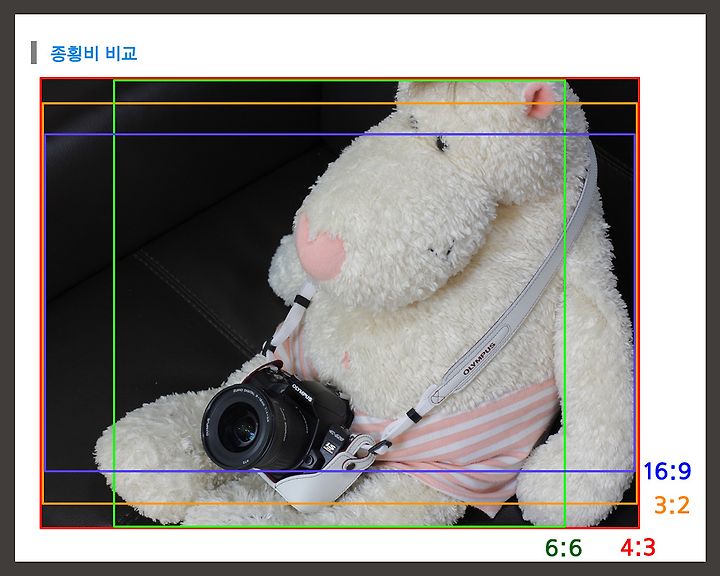Click the red '4:3' ratio label
Viewport: 720px width, 576px height.
pos(638,547)
